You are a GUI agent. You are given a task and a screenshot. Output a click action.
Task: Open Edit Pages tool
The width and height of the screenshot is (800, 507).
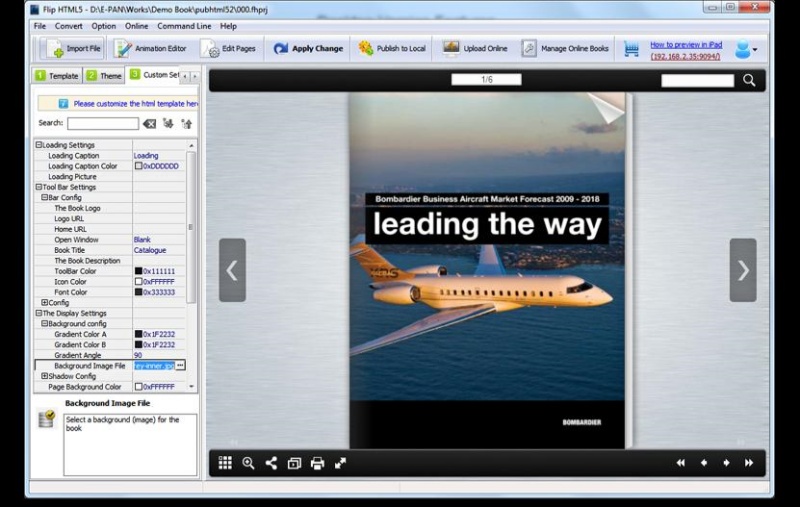pos(228,48)
